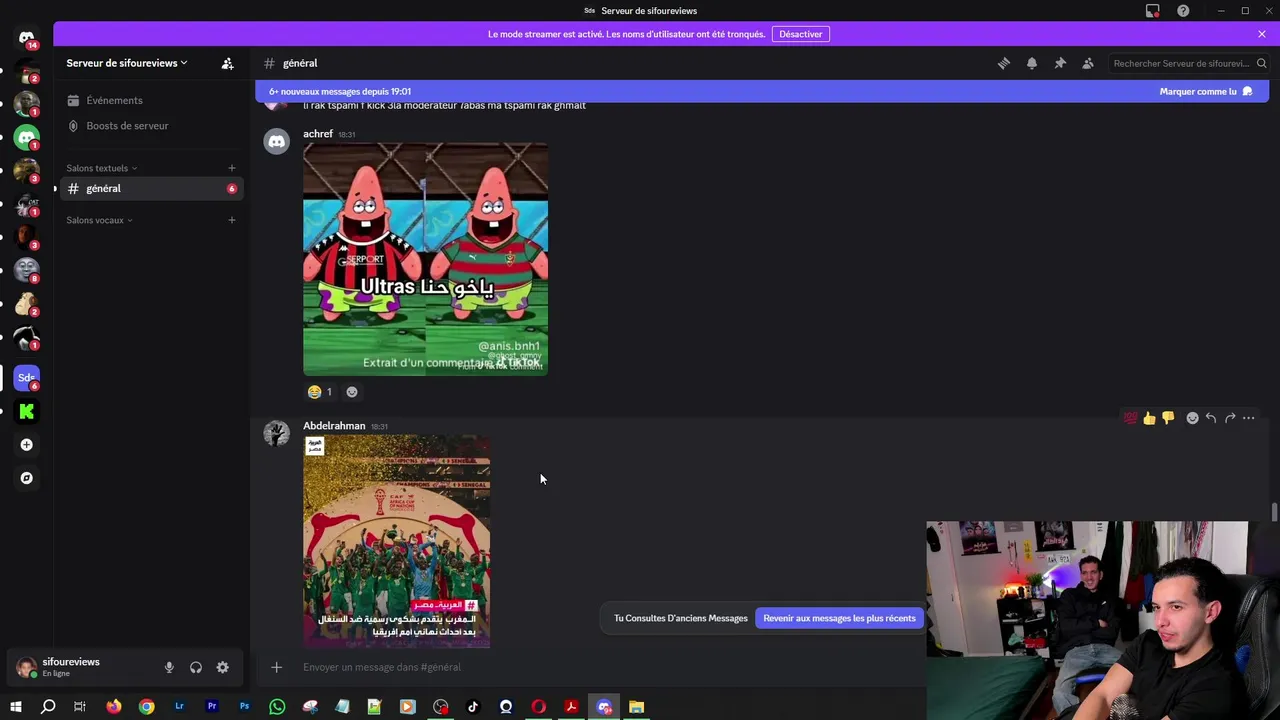Viewport: 1280px width, 720px height.
Task: Open Photoshop from taskbar
Action: (x=244, y=707)
